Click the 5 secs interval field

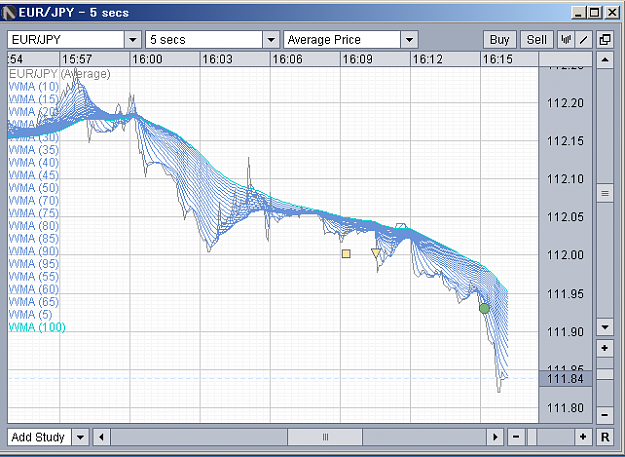click(204, 39)
